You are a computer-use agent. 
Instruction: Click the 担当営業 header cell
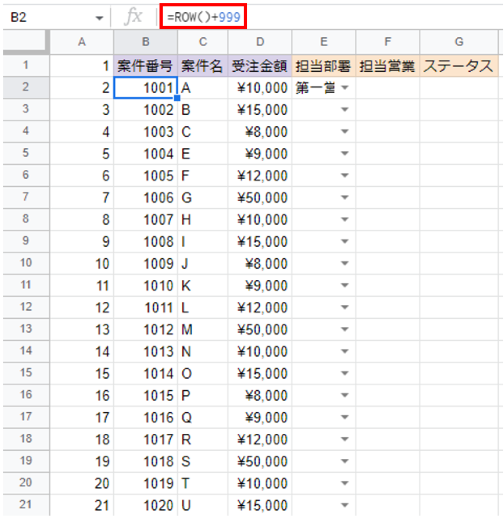click(x=388, y=66)
